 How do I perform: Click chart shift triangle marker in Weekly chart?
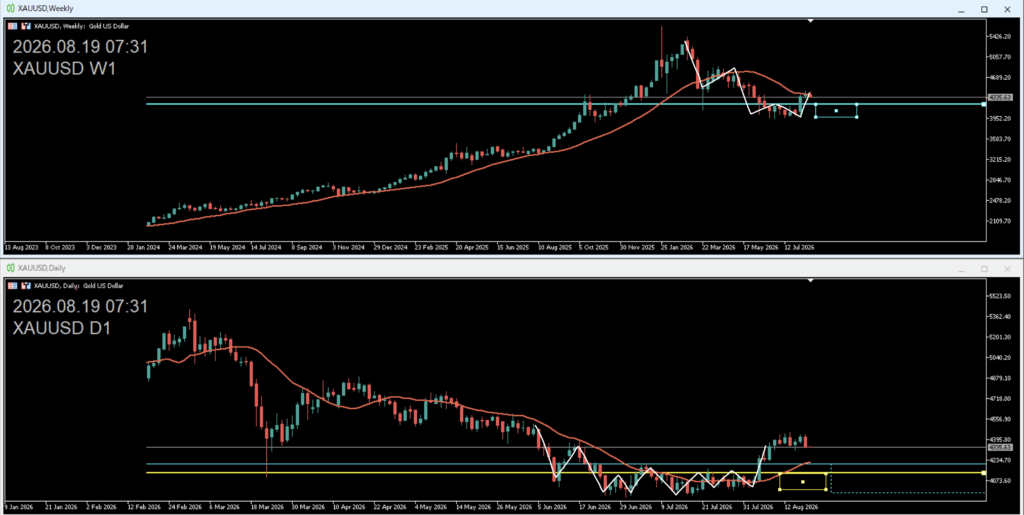pyautogui.click(x=810, y=21)
